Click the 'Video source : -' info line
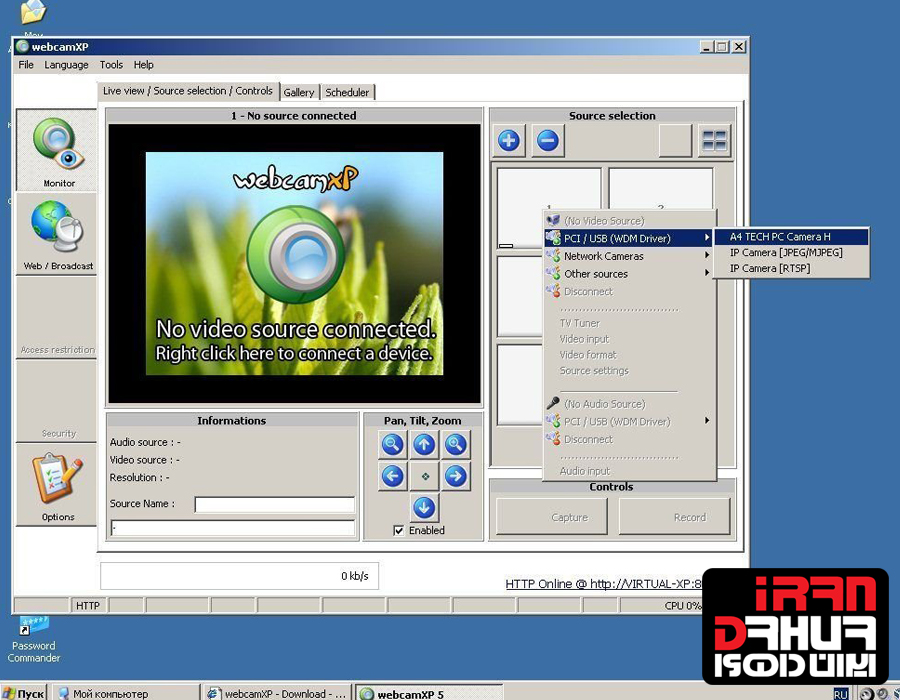Image resolution: width=900 pixels, height=700 pixels. click(x=145, y=460)
